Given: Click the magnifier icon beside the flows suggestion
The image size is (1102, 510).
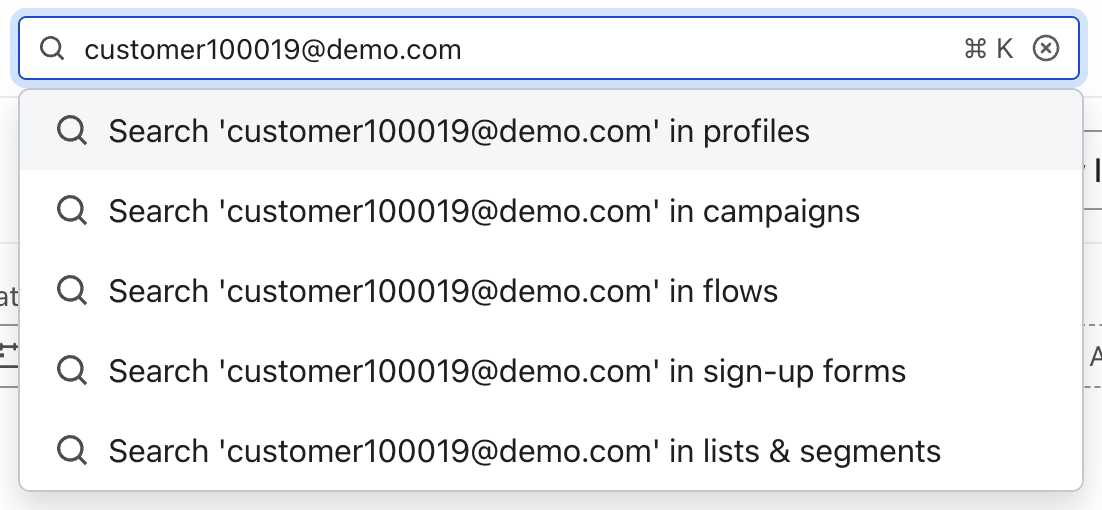Looking at the screenshot, I should pos(72,291).
